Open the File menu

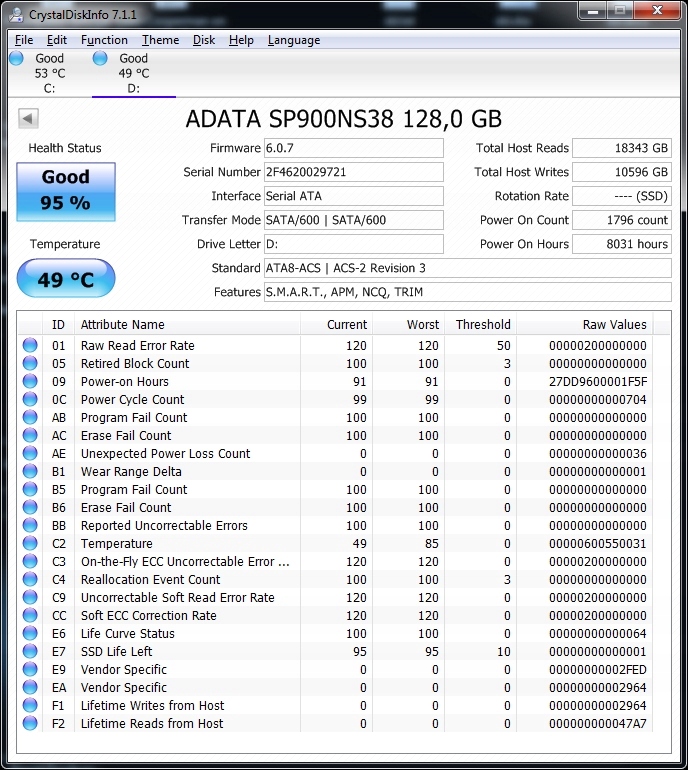[x=24, y=40]
